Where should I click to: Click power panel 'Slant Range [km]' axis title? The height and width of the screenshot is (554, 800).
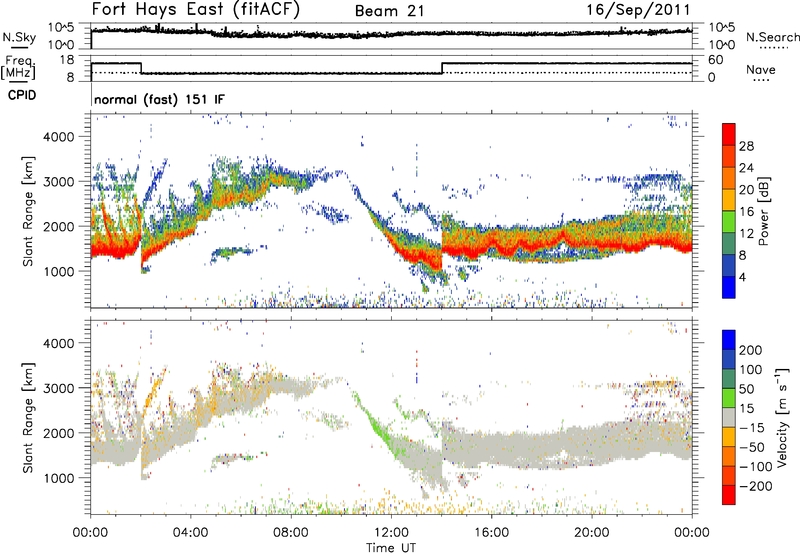tap(28, 211)
